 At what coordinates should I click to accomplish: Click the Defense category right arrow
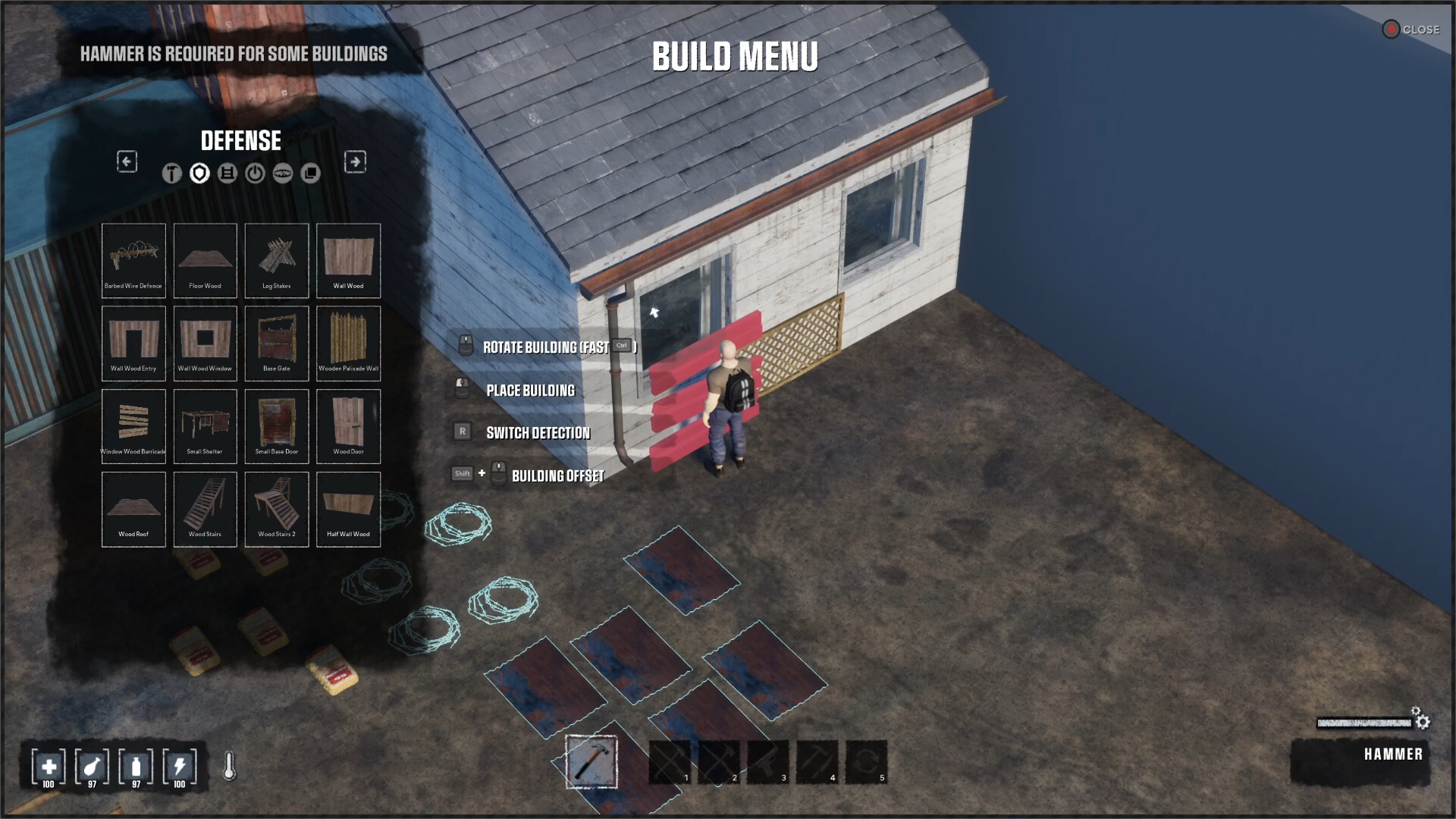pos(354,162)
